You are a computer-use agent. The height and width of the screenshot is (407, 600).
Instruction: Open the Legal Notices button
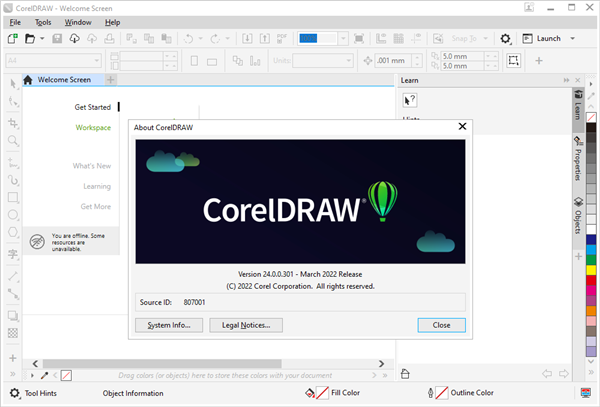pyautogui.click(x=246, y=325)
